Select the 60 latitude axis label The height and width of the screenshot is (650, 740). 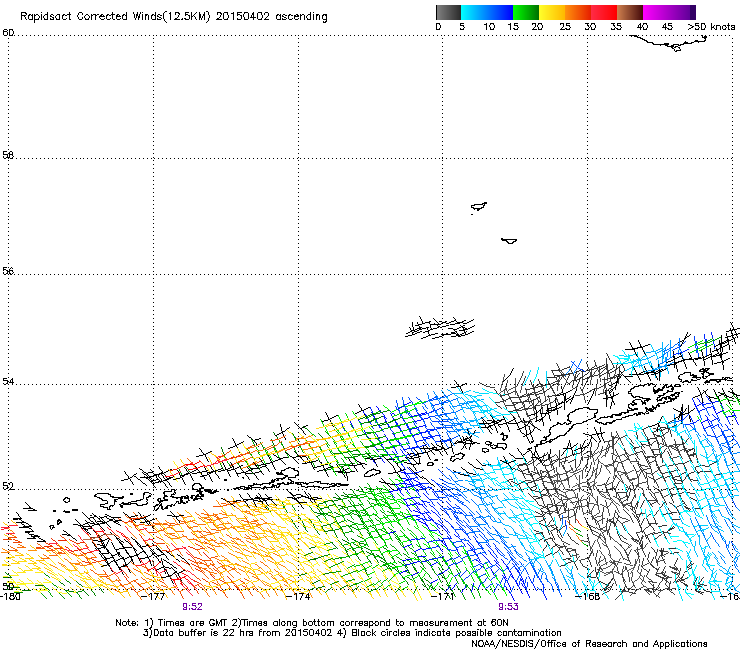[8, 33]
